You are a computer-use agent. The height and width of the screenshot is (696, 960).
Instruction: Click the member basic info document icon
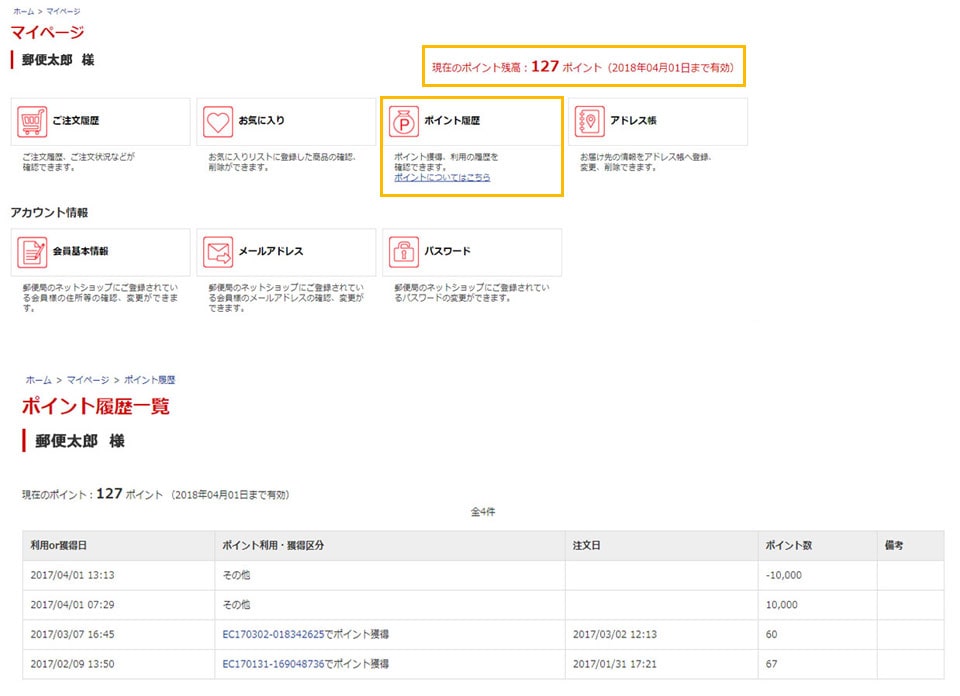click(32, 252)
